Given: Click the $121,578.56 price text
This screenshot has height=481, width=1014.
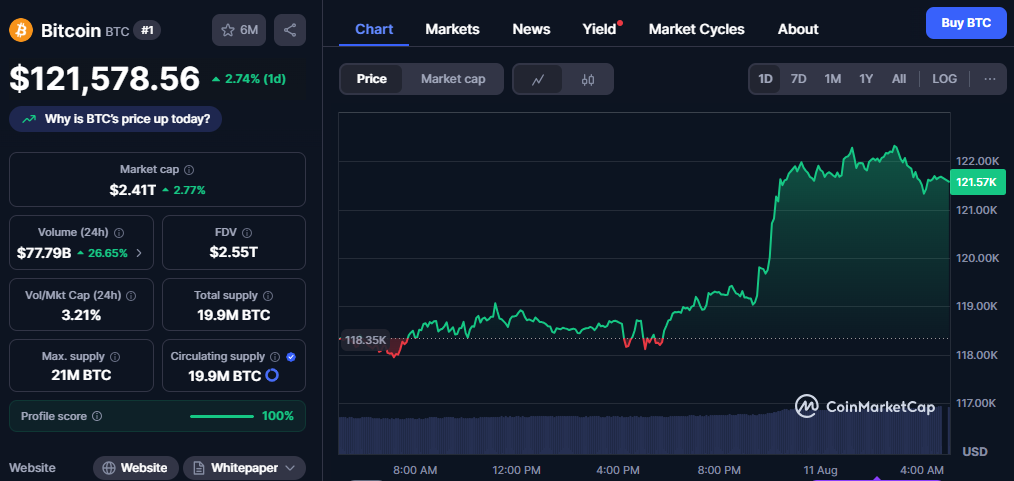Looking at the screenshot, I should [105, 79].
